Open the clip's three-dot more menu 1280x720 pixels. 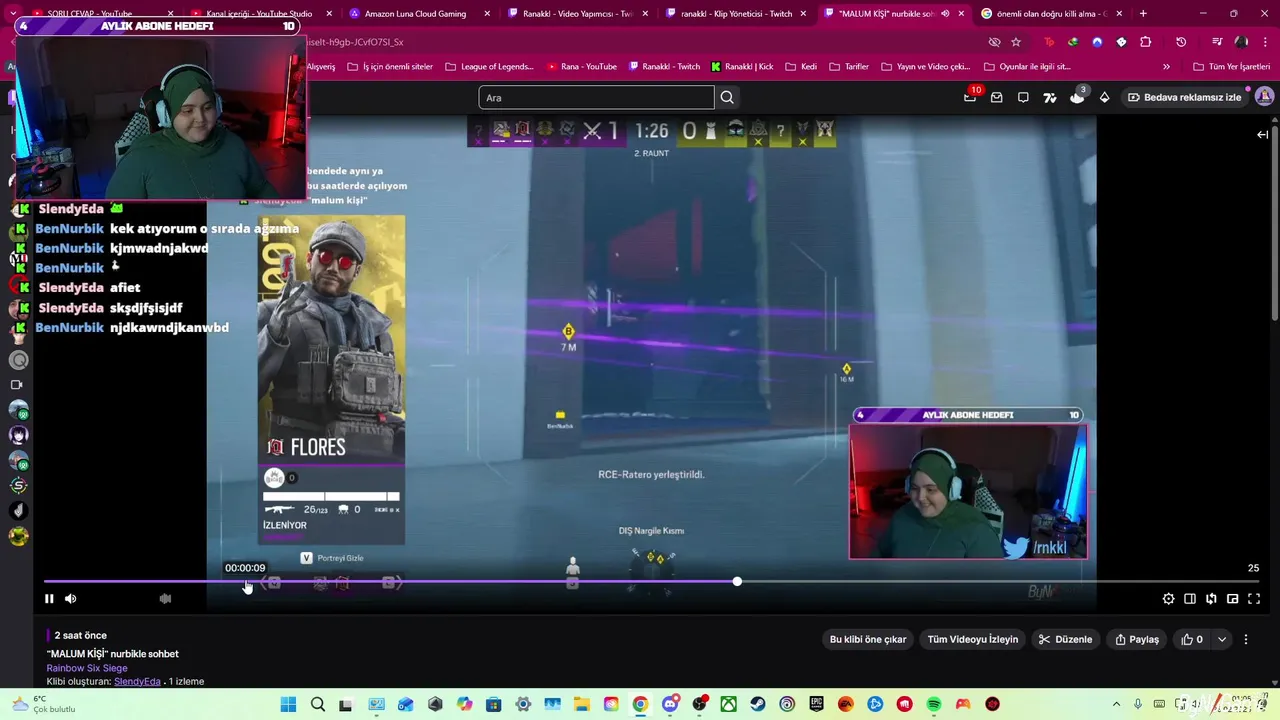coord(1246,639)
